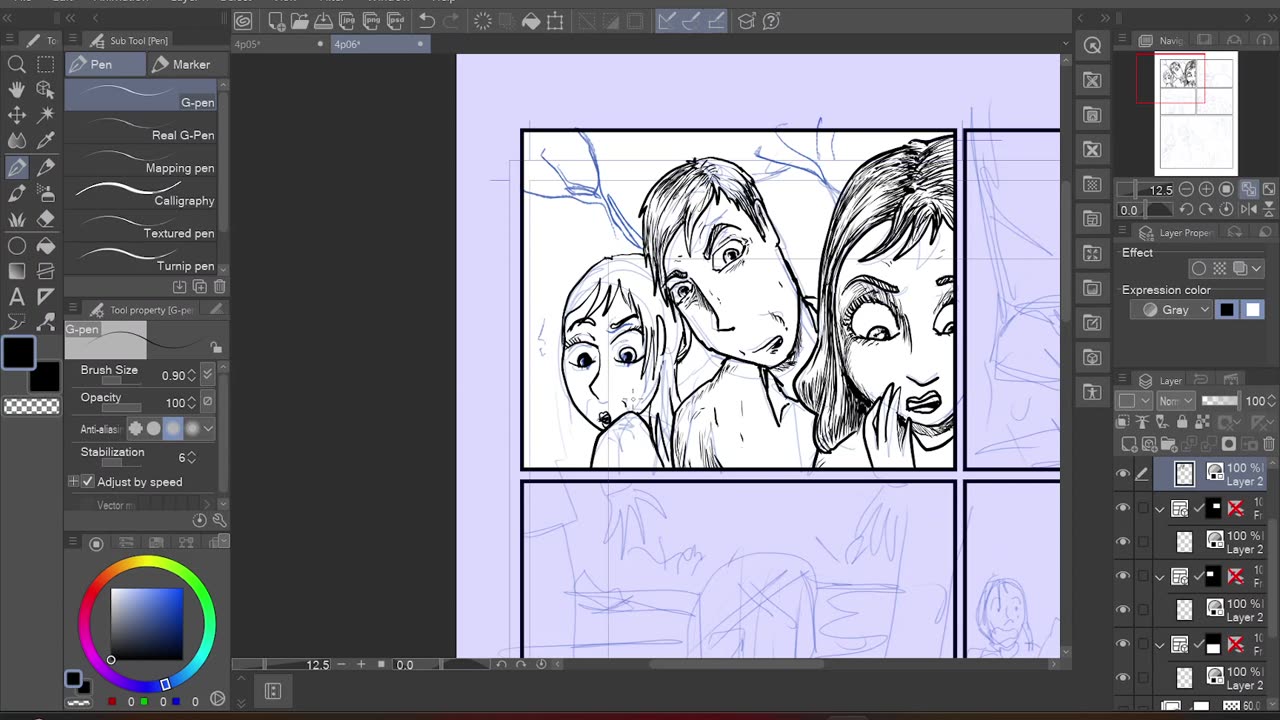
Task: Open the Effect options dropdown arrow
Action: click(x=1258, y=268)
